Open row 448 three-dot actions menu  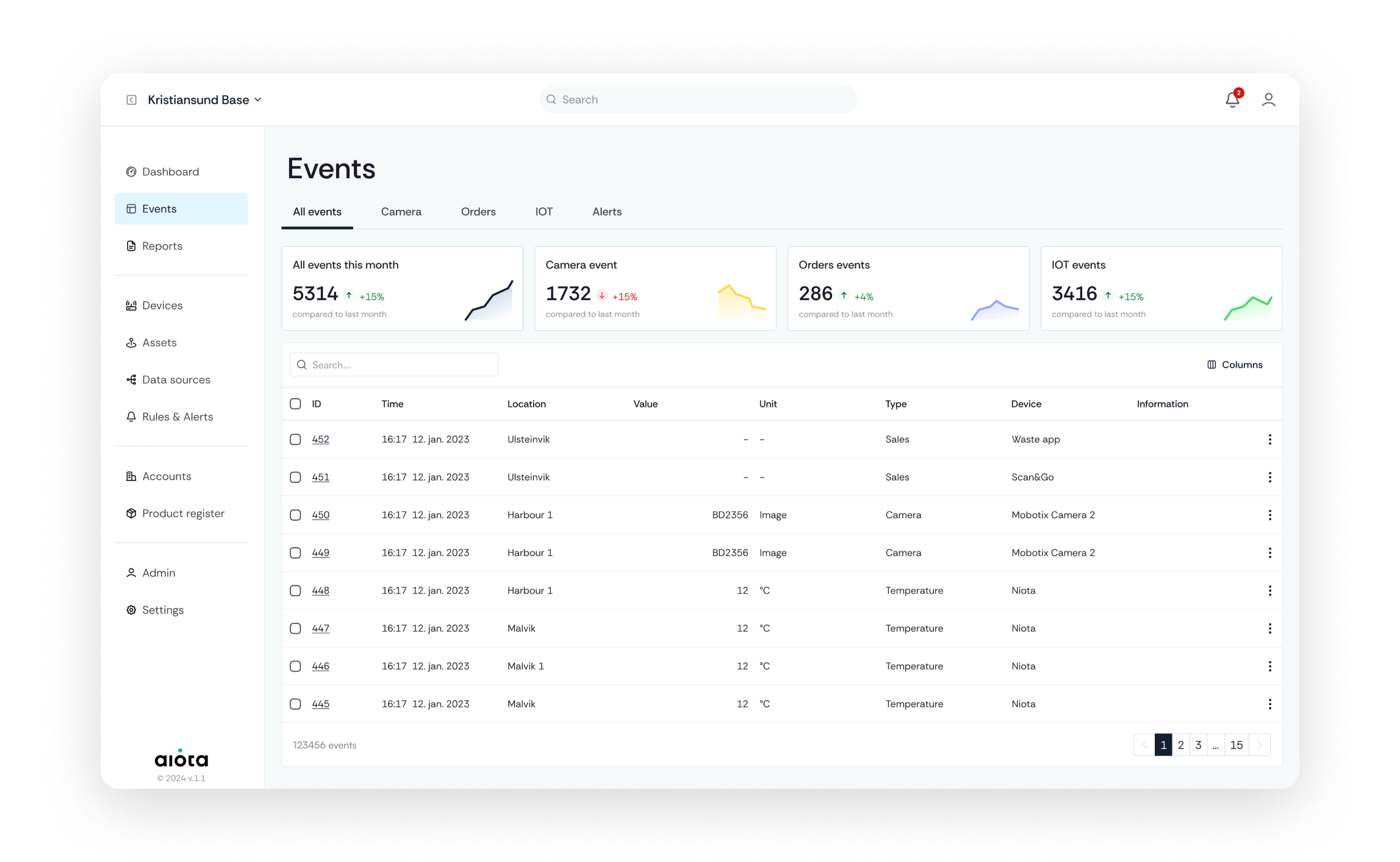pos(1269,591)
